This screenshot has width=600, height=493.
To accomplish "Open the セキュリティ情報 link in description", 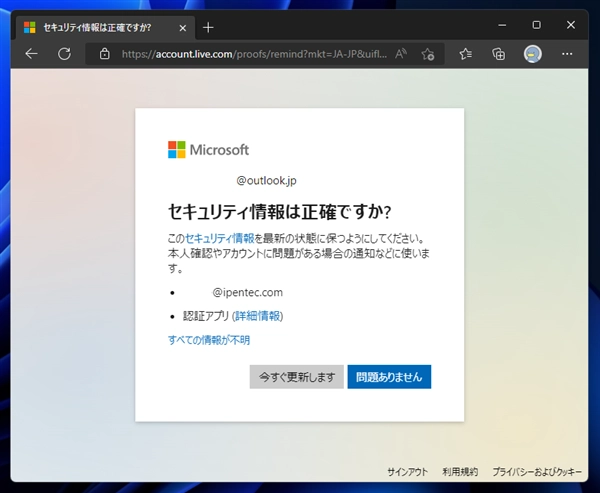I will (x=220, y=238).
